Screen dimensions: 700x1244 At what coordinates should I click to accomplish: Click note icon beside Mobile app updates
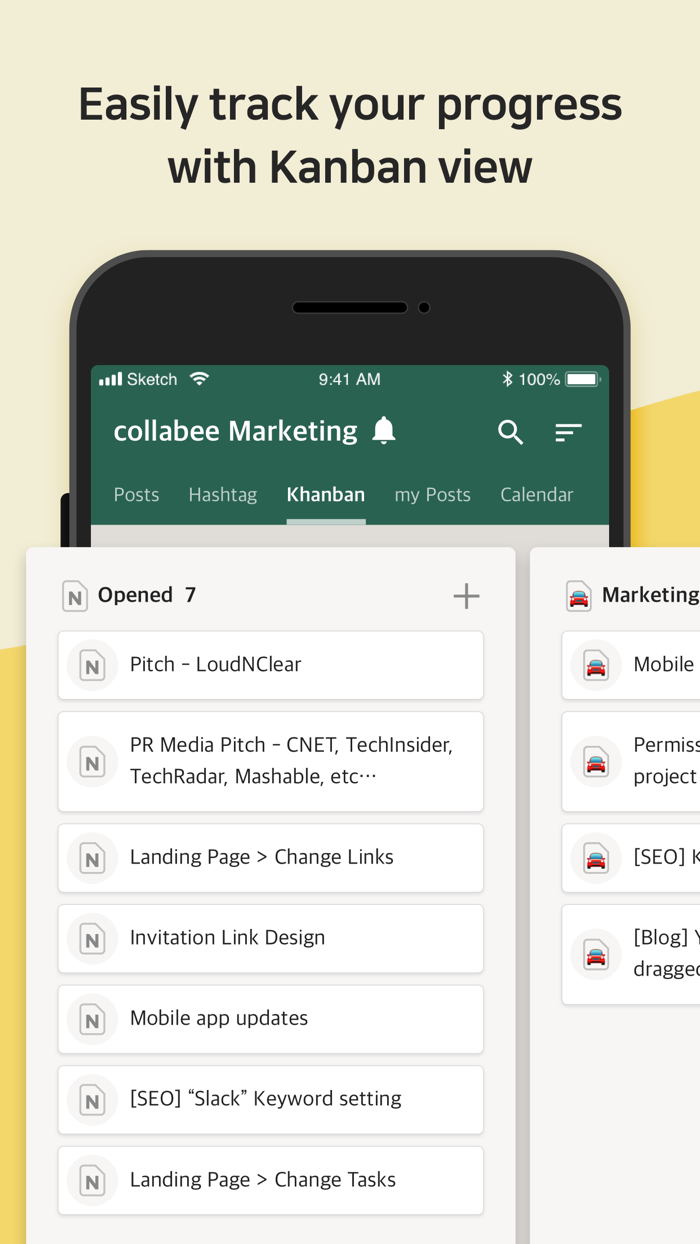92,1019
